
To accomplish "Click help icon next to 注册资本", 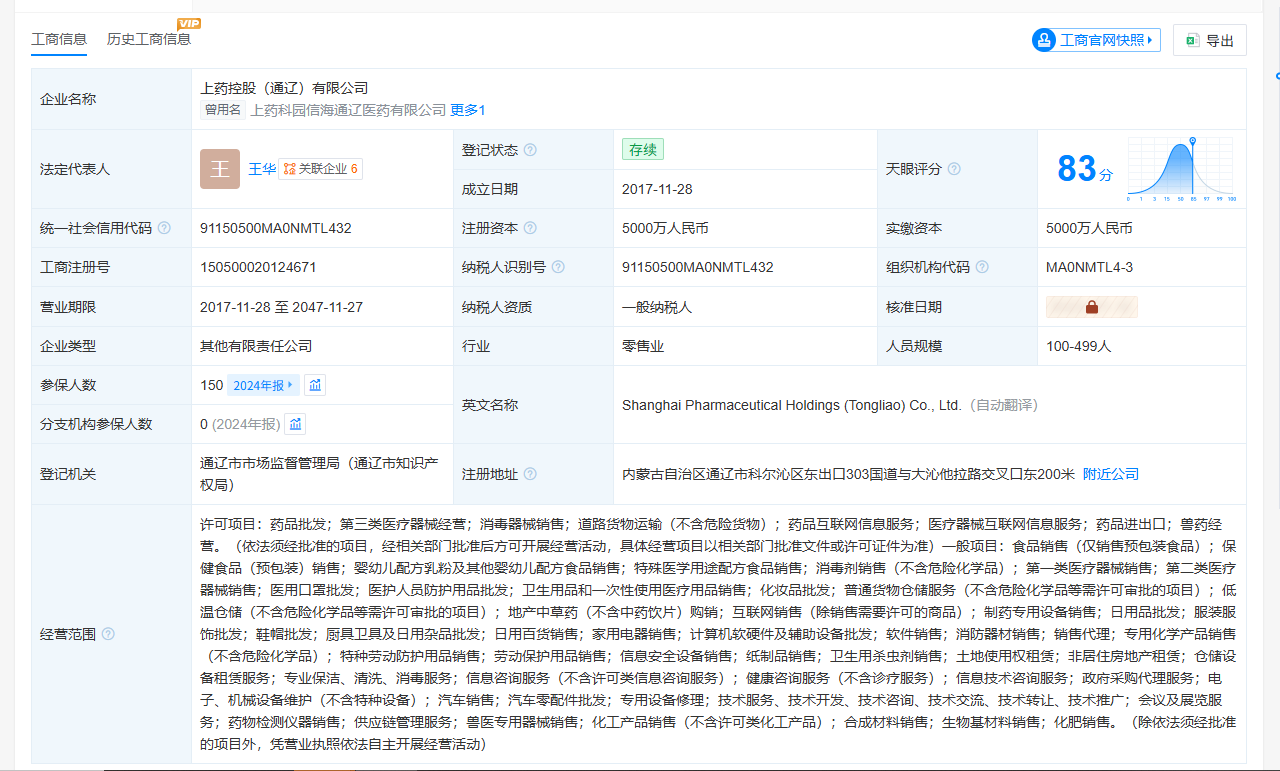I will 530,228.
